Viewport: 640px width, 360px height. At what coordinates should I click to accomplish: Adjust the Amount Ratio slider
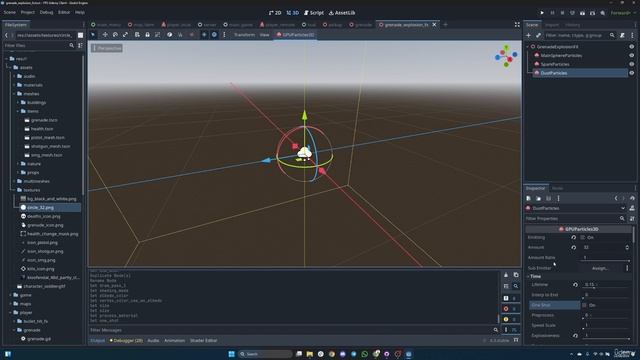(x=606, y=260)
